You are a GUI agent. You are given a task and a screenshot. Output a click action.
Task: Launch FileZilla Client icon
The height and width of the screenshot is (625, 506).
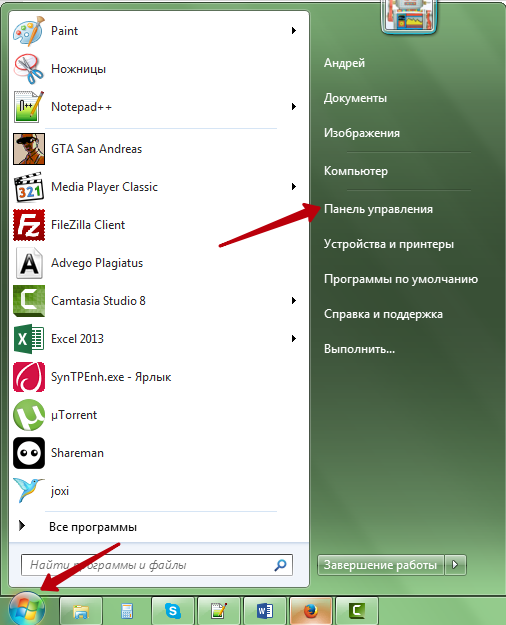[x=29, y=225]
